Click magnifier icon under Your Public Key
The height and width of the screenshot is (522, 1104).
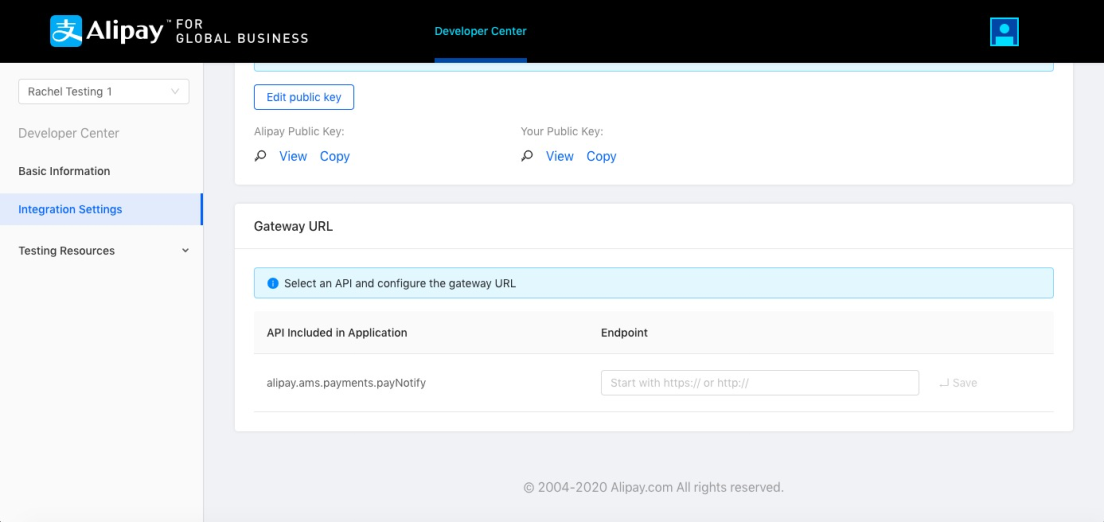527,156
